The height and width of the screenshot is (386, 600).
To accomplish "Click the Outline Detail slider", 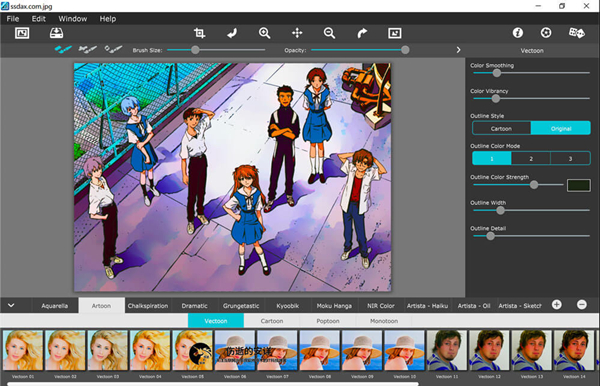I will tap(531, 236).
